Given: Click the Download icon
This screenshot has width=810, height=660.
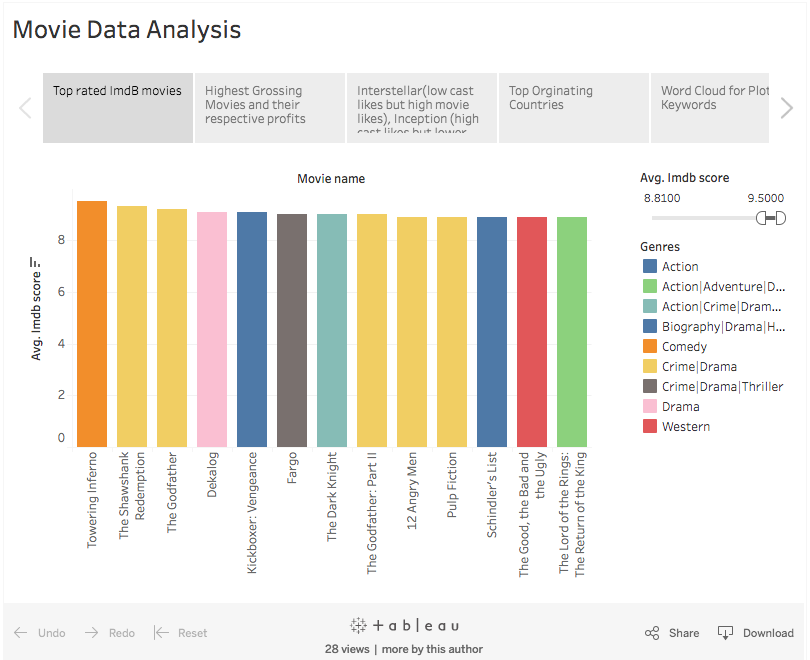Looking at the screenshot, I should click(725, 633).
